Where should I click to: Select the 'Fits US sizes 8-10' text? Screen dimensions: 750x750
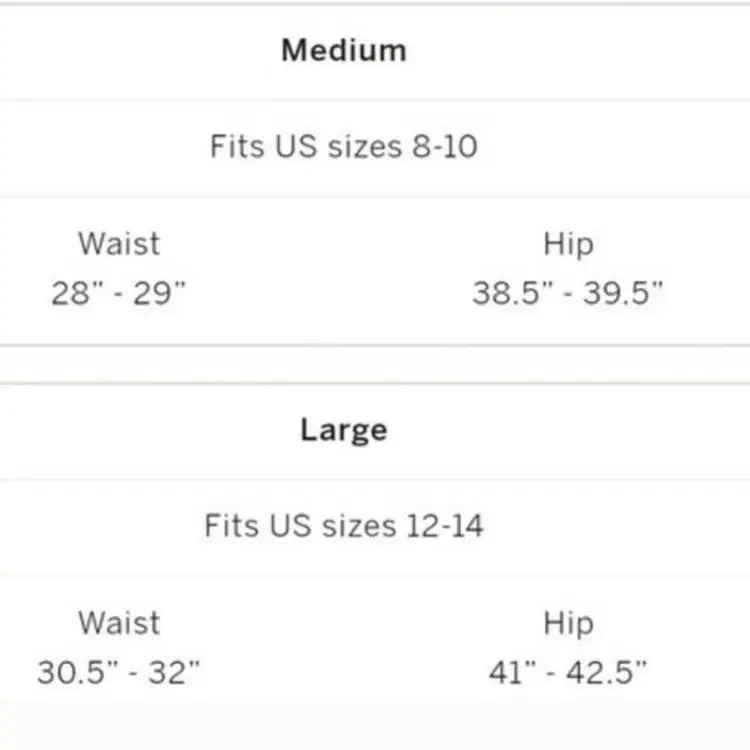click(344, 147)
